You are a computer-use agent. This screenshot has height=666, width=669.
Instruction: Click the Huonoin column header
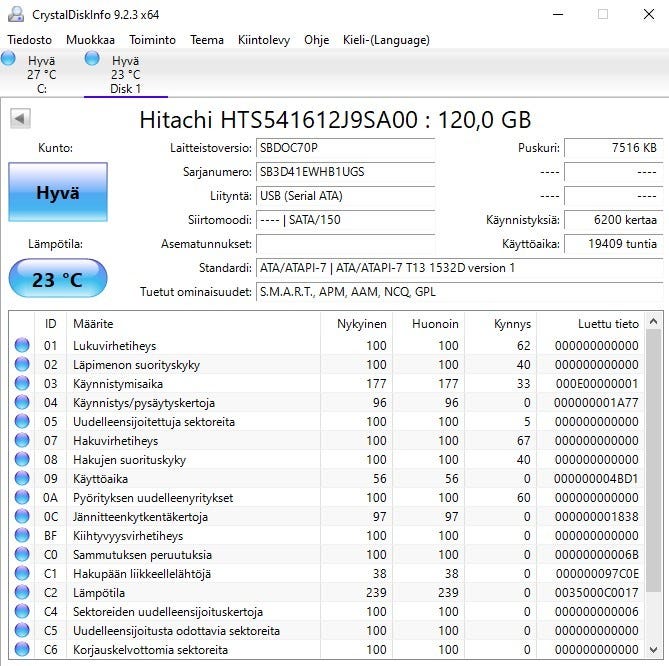[x=429, y=324]
